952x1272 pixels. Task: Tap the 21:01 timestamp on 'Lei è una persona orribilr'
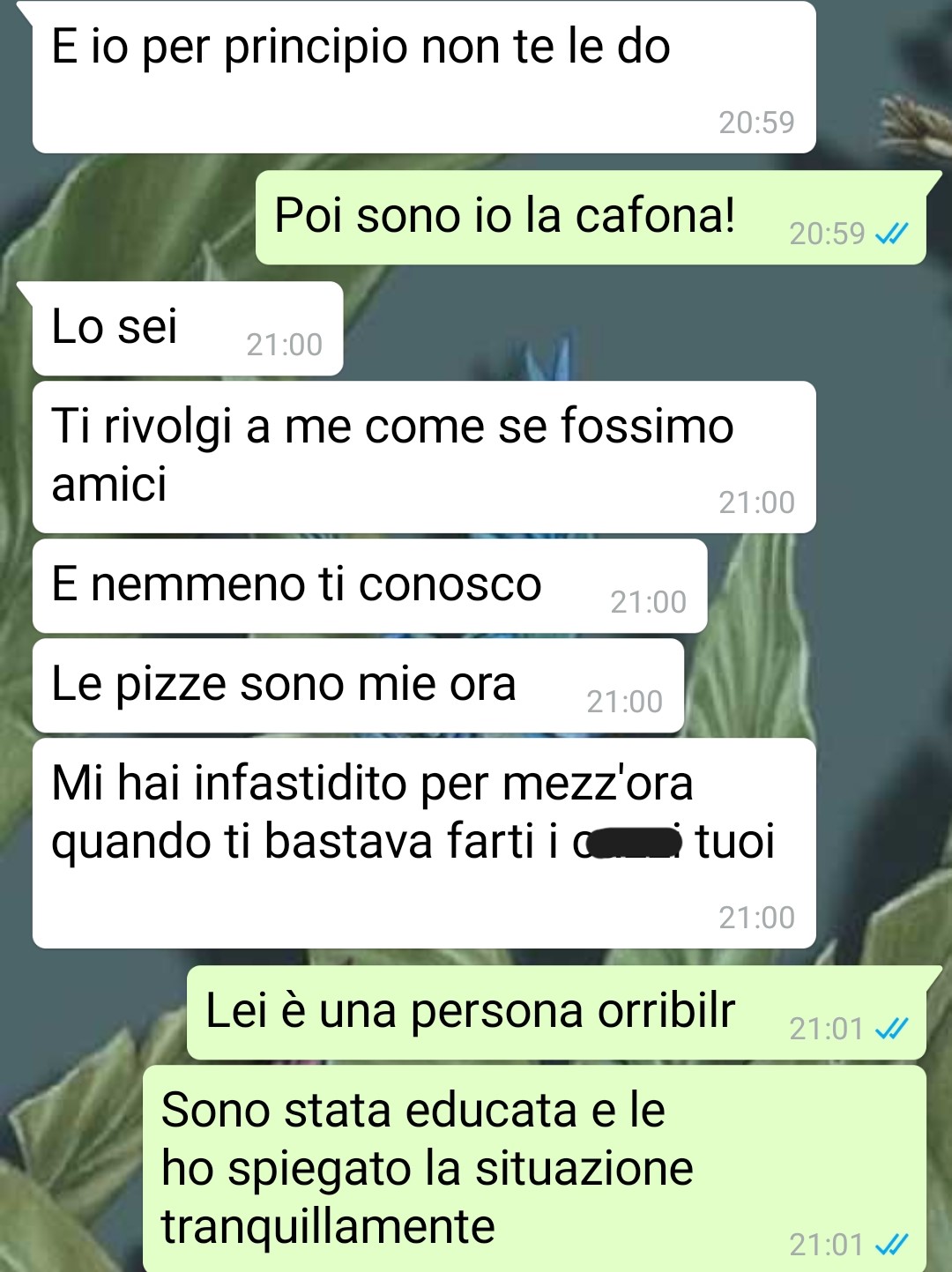(x=826, y=1029)
